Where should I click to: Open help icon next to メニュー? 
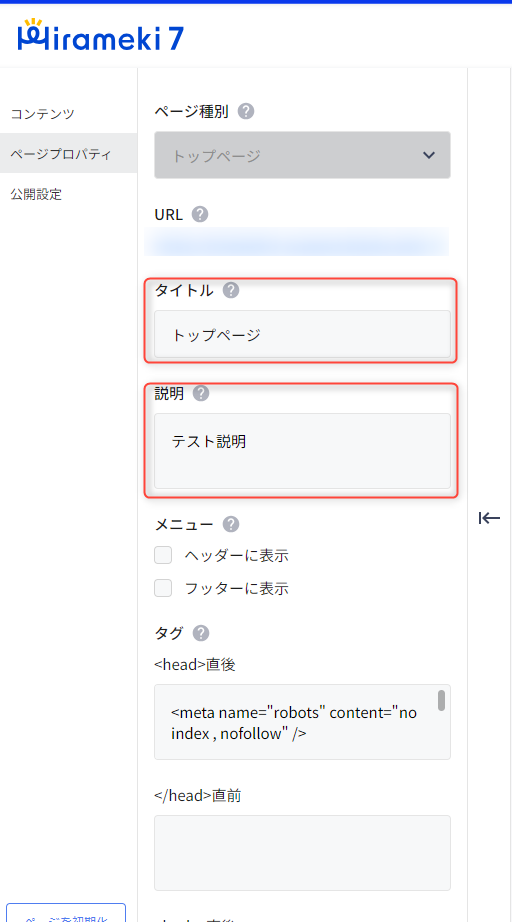231,525
